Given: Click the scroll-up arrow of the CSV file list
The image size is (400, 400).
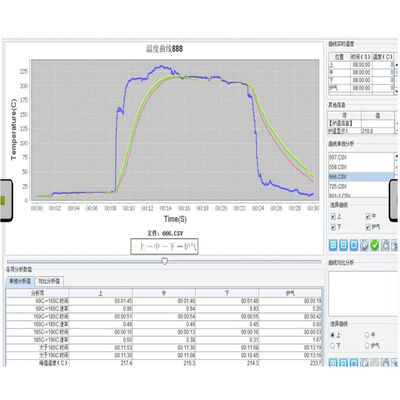Looking at the screenshot, I should click(x=396, y=156).
